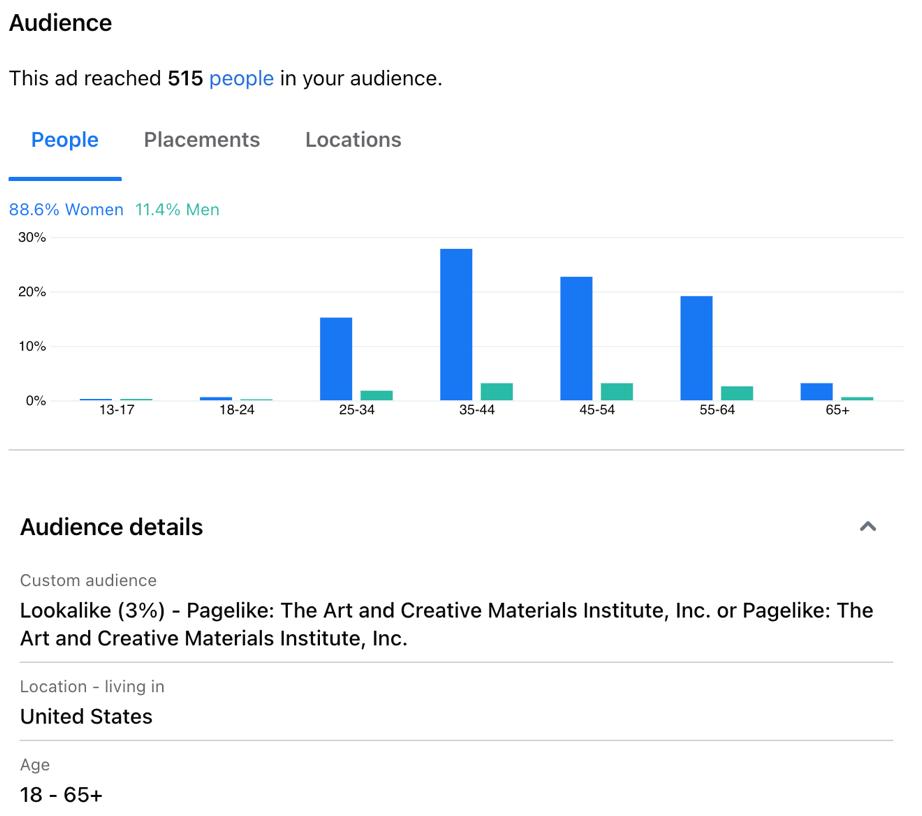Screen dimensions: 922x816
Task: Click the 11.4% Men legend label
Action: 177,210
